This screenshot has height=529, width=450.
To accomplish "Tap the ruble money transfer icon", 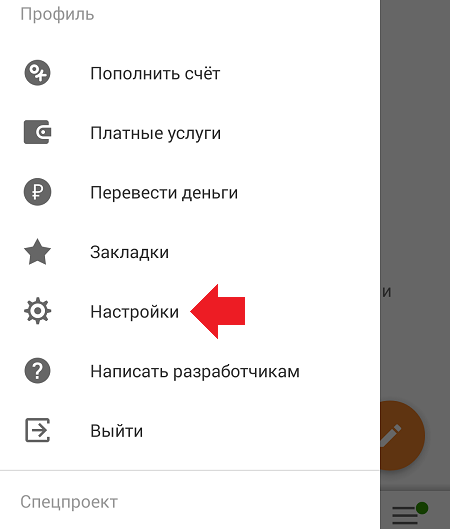I will click(x=37, y=192).
